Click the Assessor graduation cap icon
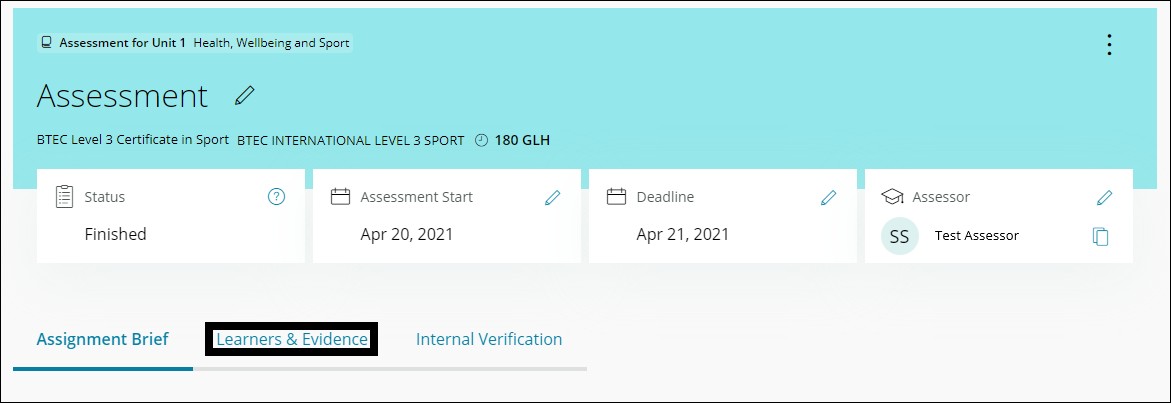This screenshot has height=403, width=1171. 892,197
